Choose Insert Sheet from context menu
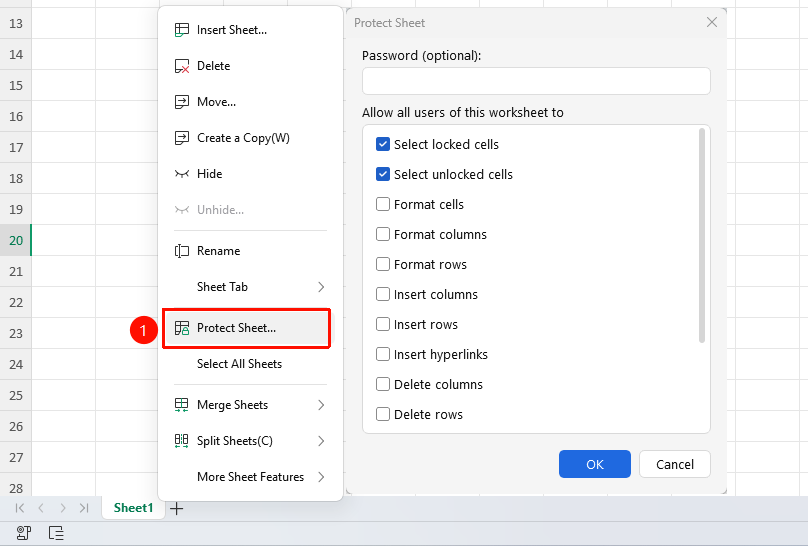Viewport: 808px width, 546px height. point(250,30)
